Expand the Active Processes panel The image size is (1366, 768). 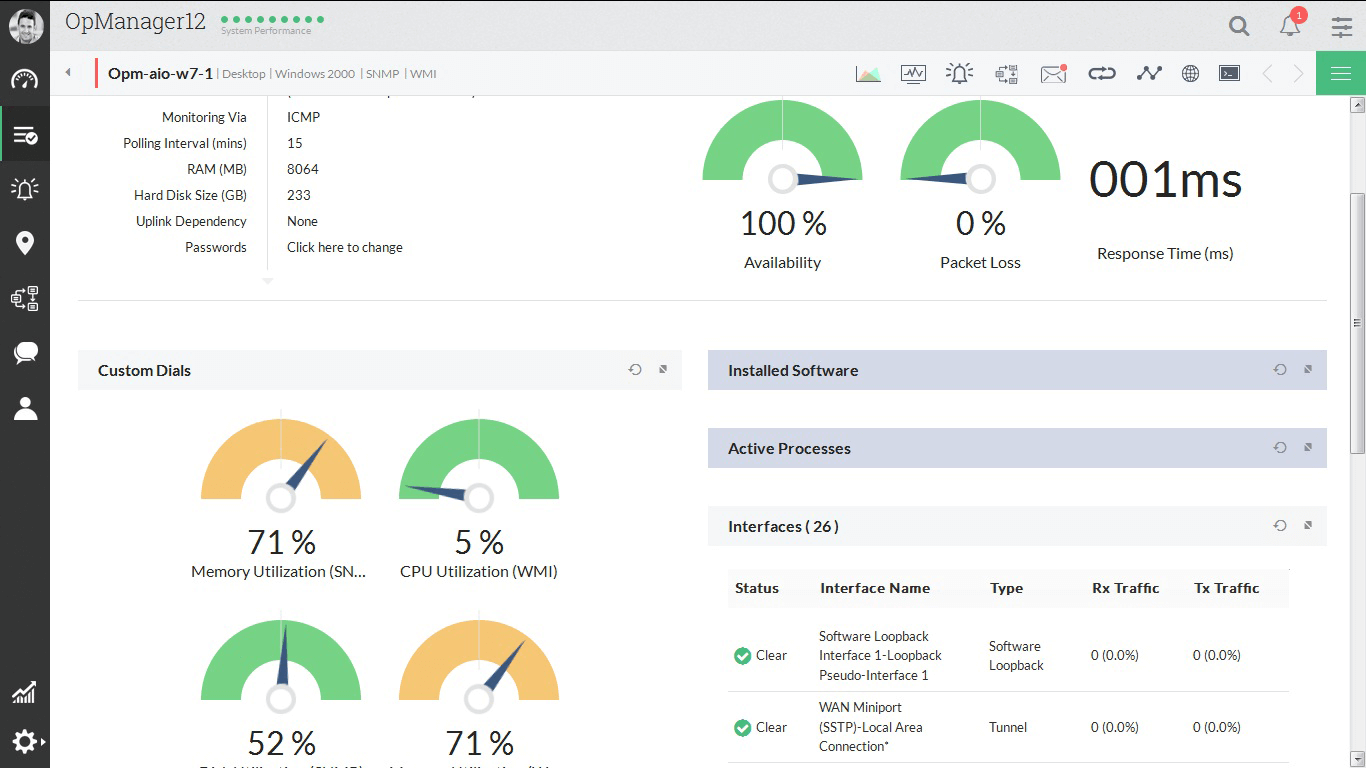click(x=1307, y=448)
